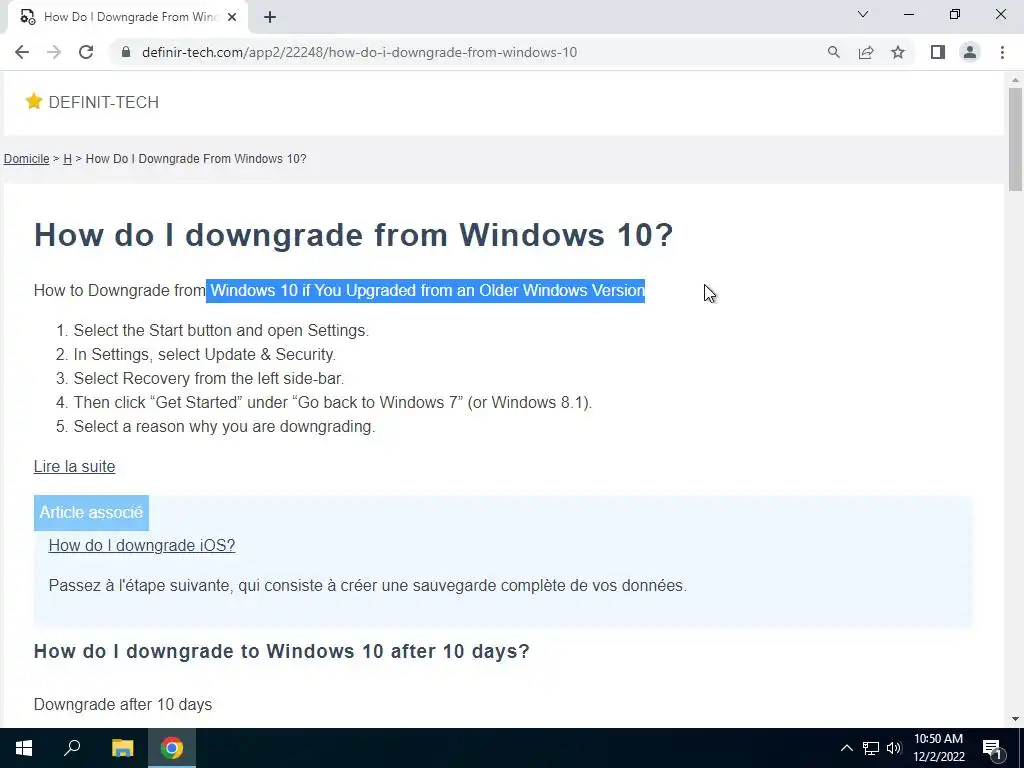
Task: Click the forward navigation arrow
Action: pyautogui.click(x=54, y=52)
